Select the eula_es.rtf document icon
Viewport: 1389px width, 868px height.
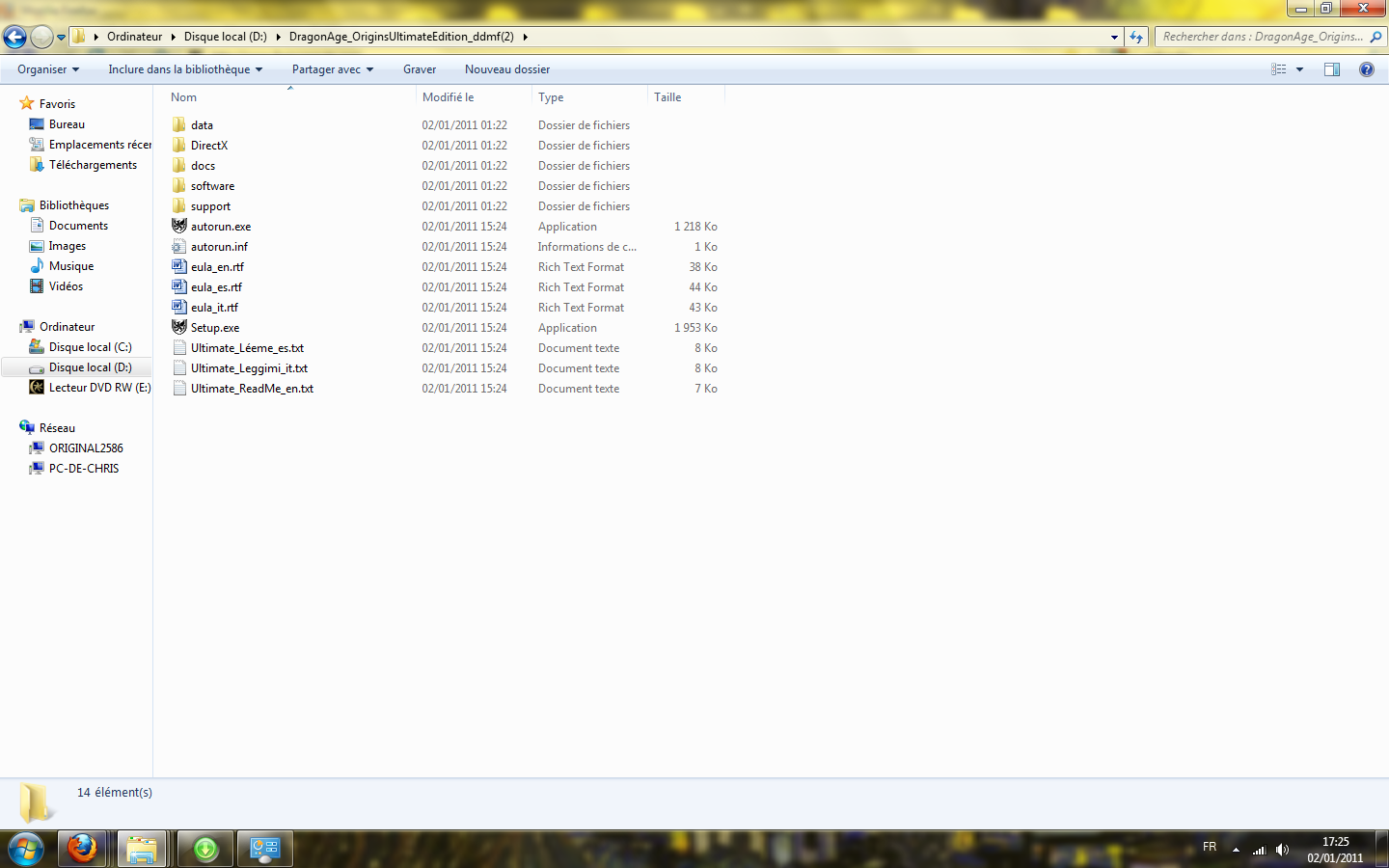(178, 286)
